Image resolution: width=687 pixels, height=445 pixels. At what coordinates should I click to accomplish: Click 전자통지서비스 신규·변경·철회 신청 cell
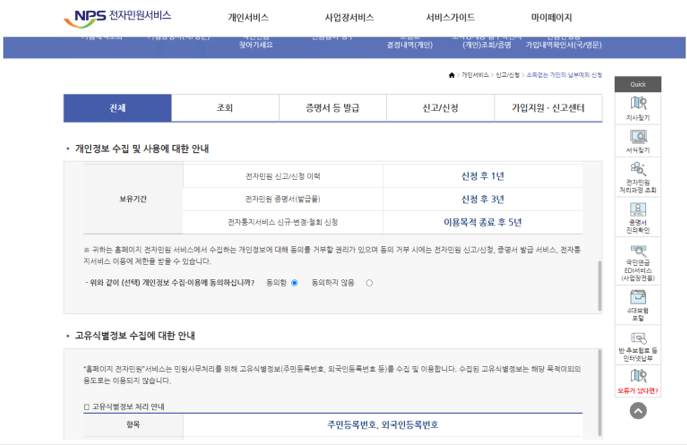[x=283, y=222]
